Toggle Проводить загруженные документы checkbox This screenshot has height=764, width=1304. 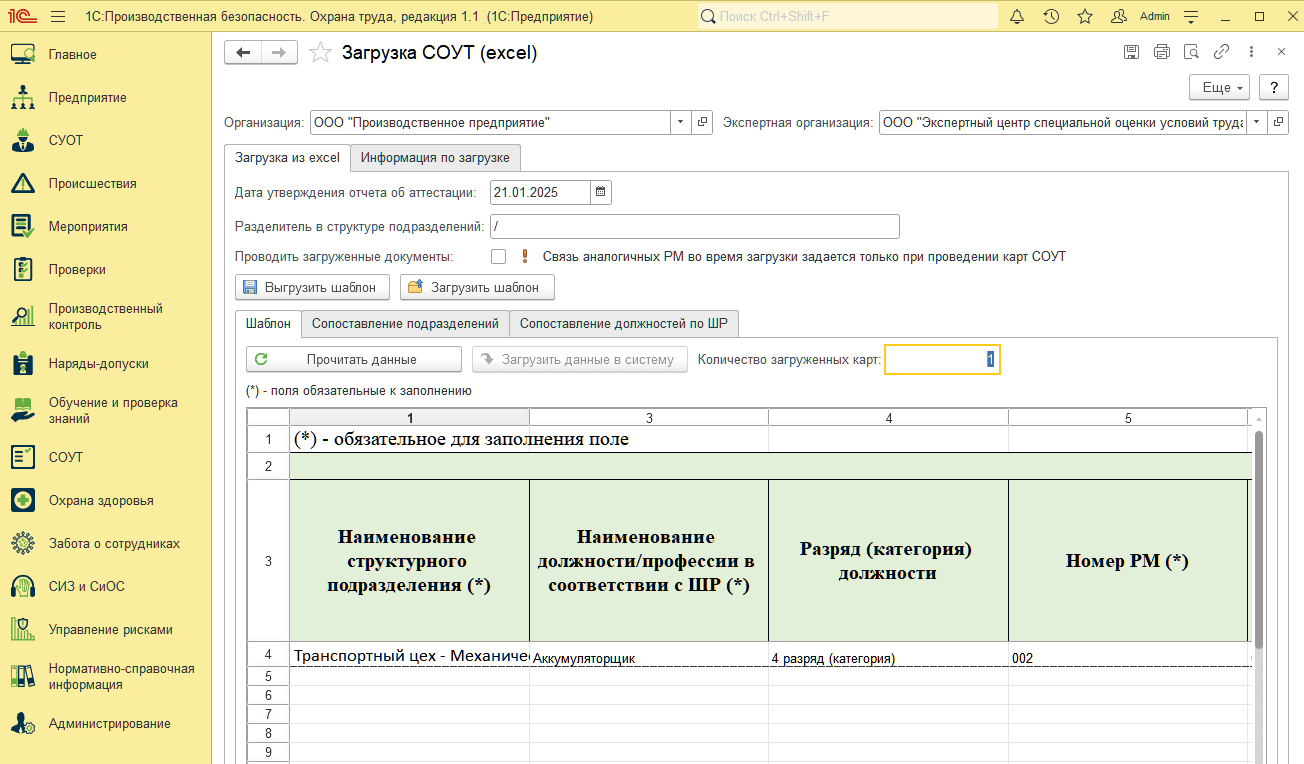coord(498,257)
